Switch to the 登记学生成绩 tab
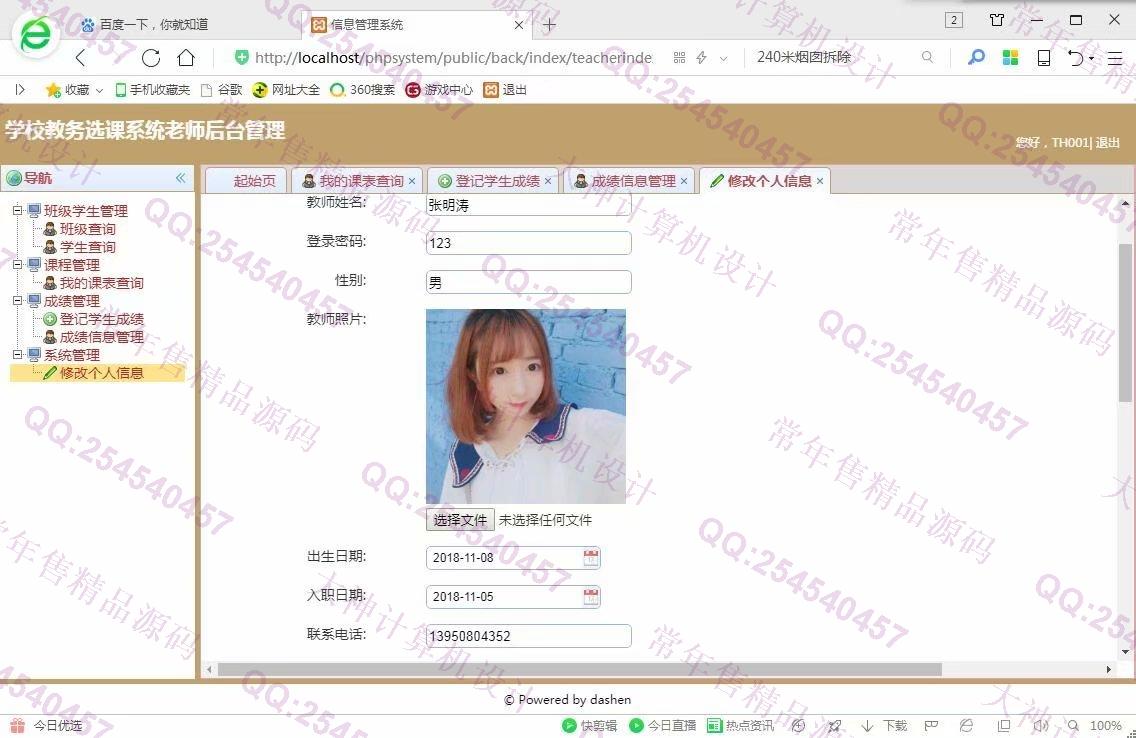 tap(491, 181)
